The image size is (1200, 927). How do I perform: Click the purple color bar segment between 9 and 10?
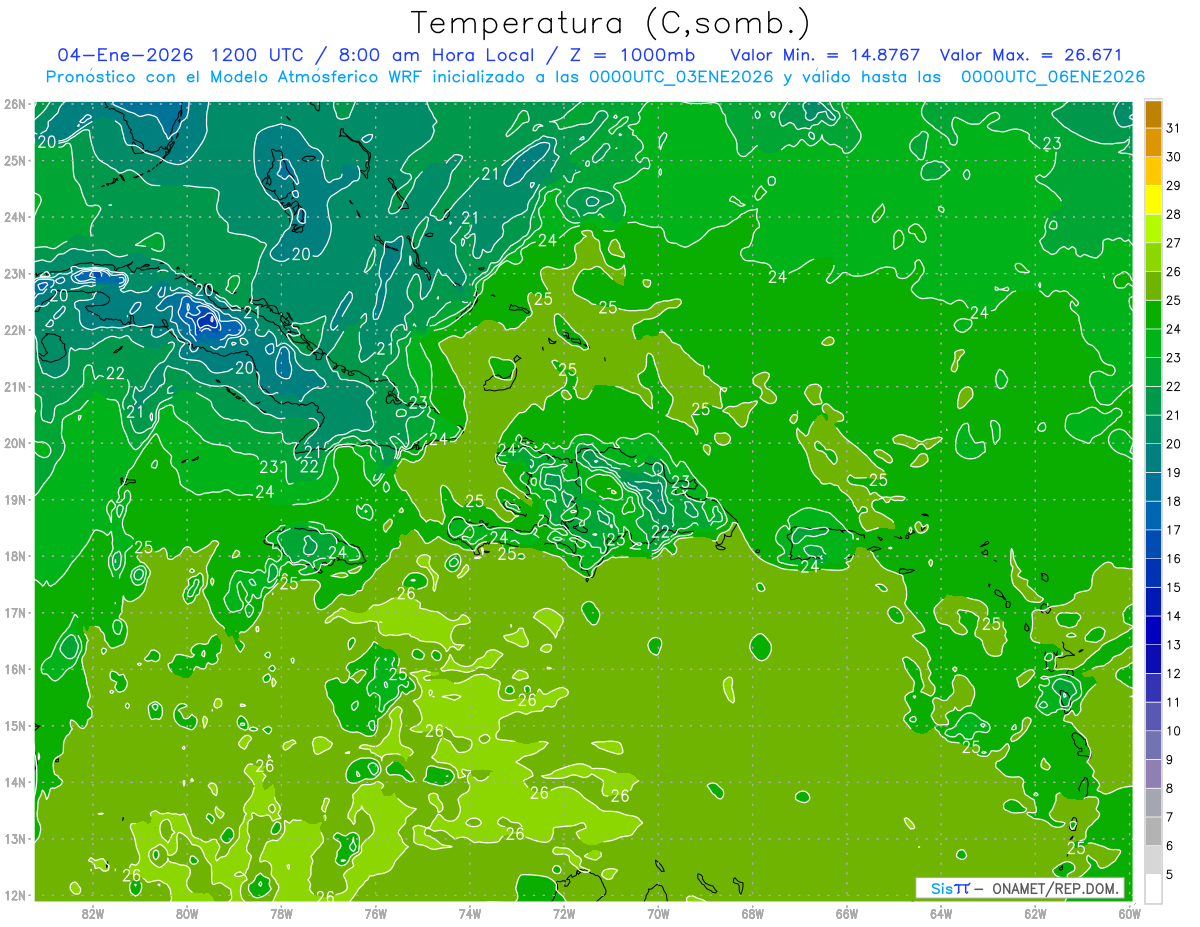coord(1153,745)
